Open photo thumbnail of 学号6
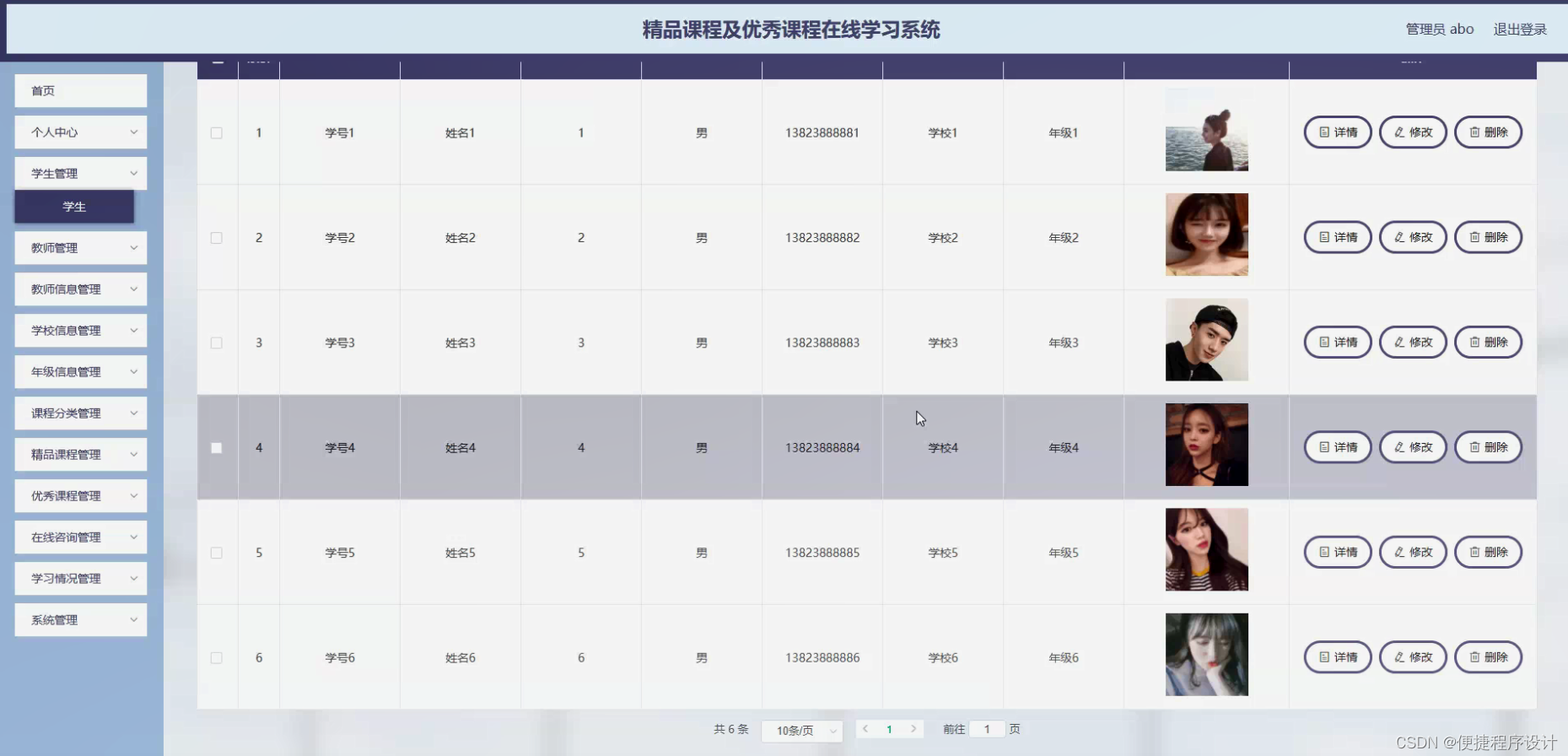This screenshot has height=756, width=1568. 1207,655
